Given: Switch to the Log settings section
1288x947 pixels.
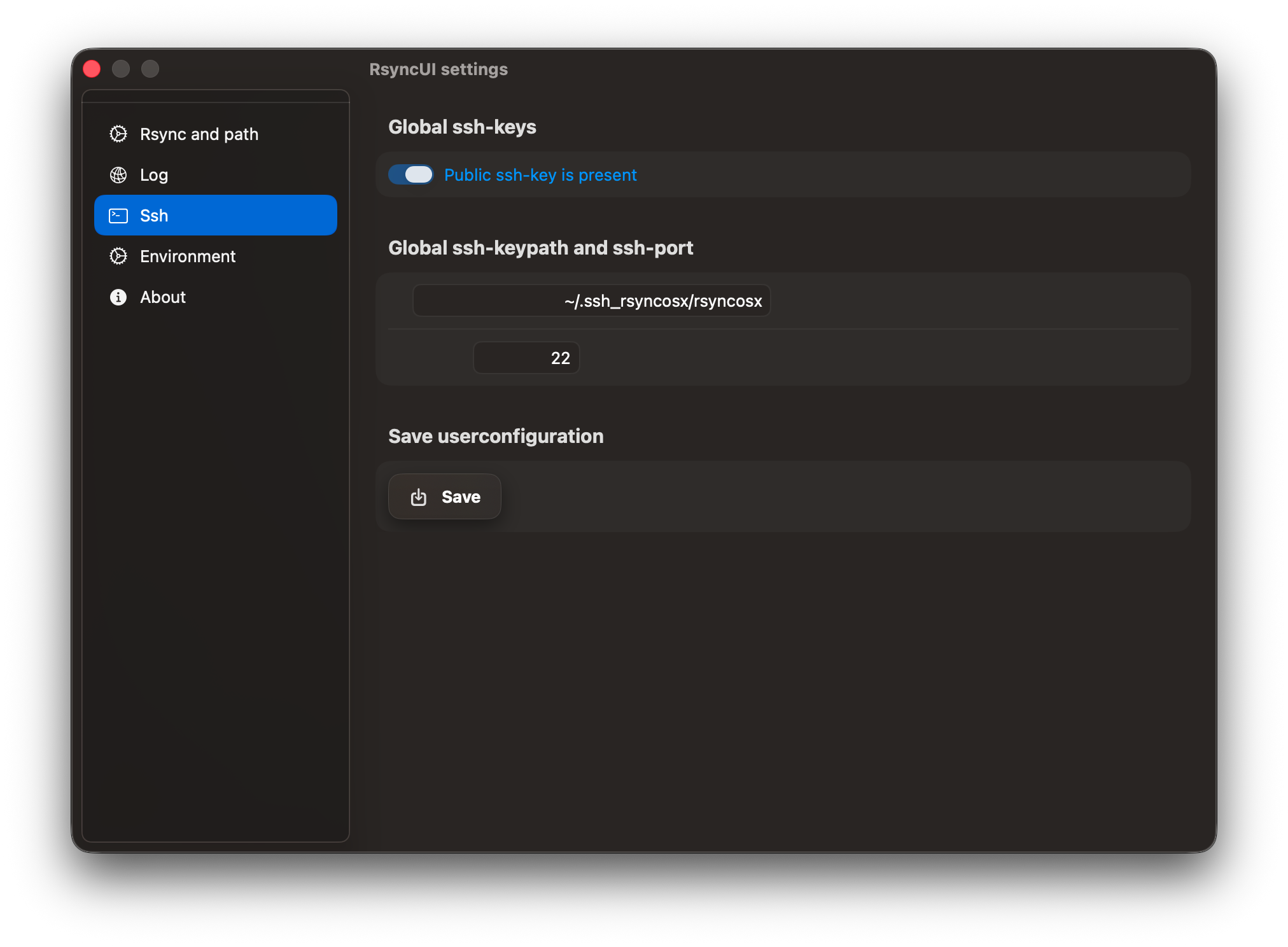Looking at the screenshot, I should 154,175.
